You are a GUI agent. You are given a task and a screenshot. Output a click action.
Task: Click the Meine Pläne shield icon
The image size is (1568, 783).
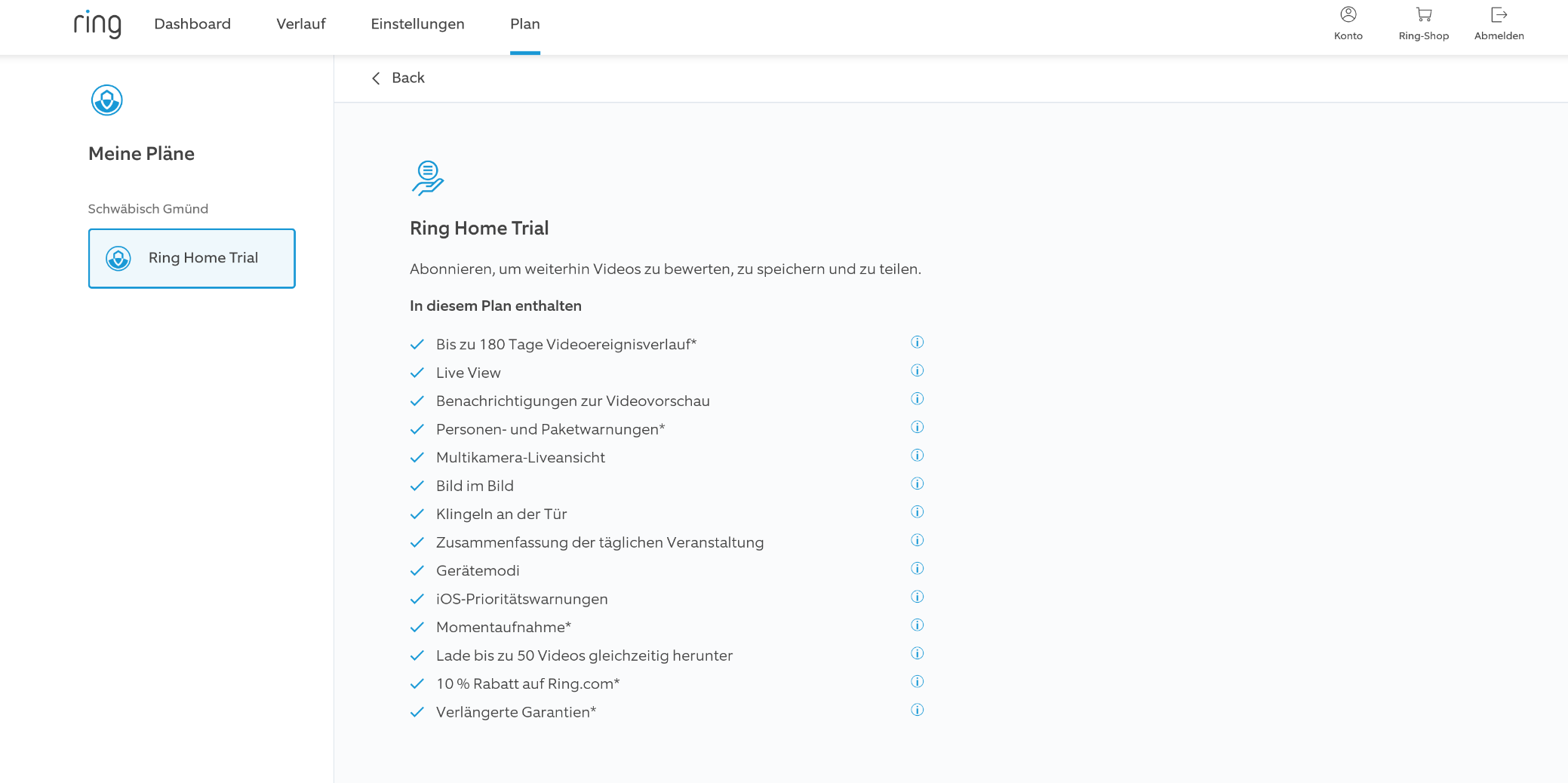pyautogui.click(x=106, y=100)
